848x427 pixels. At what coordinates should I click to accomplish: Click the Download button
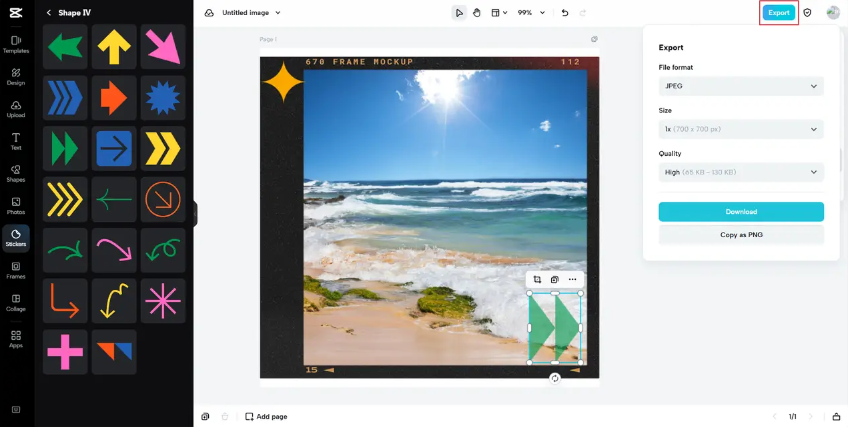741,212
